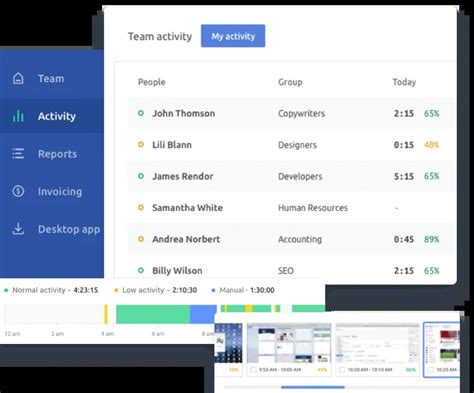Open the Team sidebar item
The width and height of the screenshot is (474, 393).
coord(52,78)
